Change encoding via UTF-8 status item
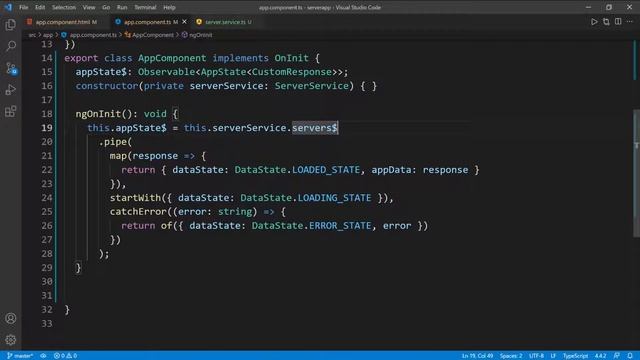 536,356
